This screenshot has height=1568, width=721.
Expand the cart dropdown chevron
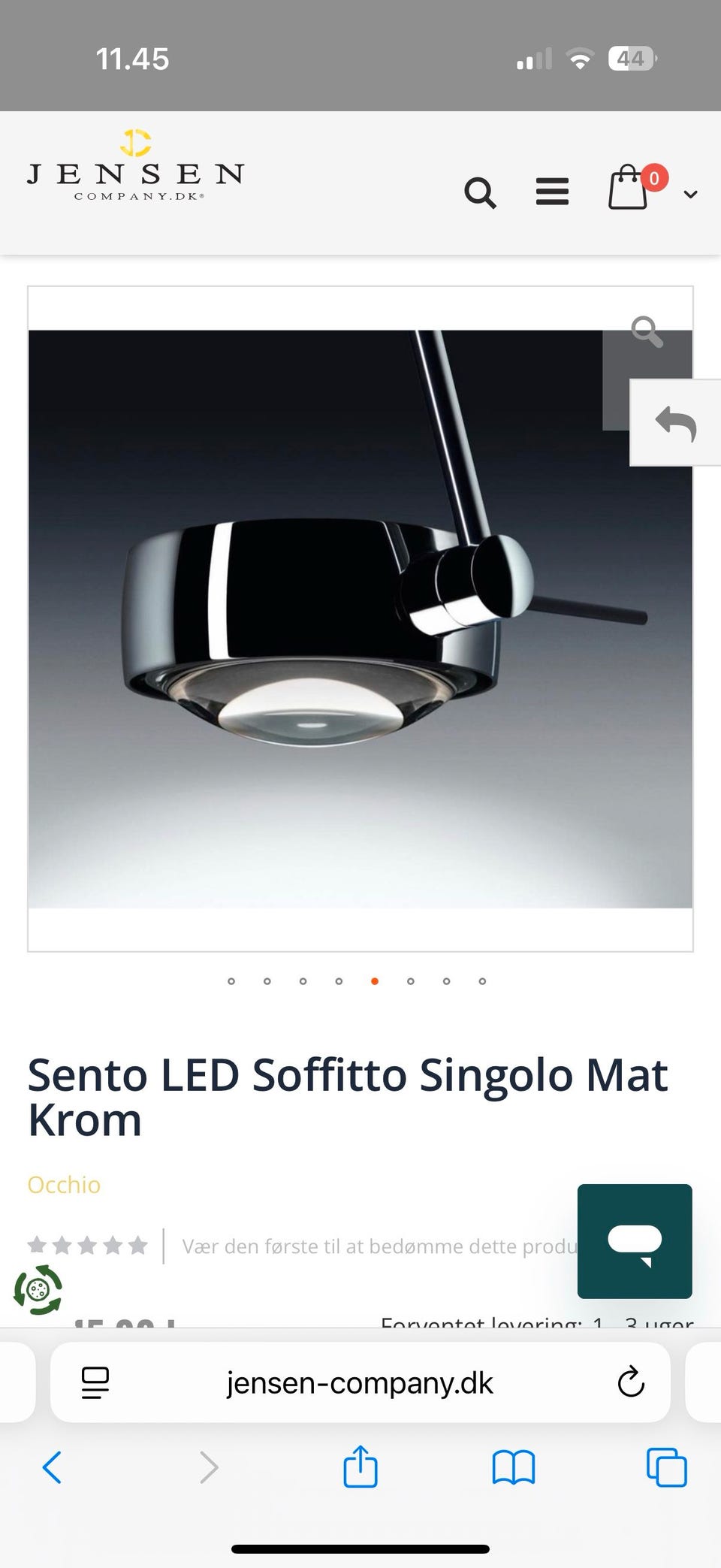690,195
